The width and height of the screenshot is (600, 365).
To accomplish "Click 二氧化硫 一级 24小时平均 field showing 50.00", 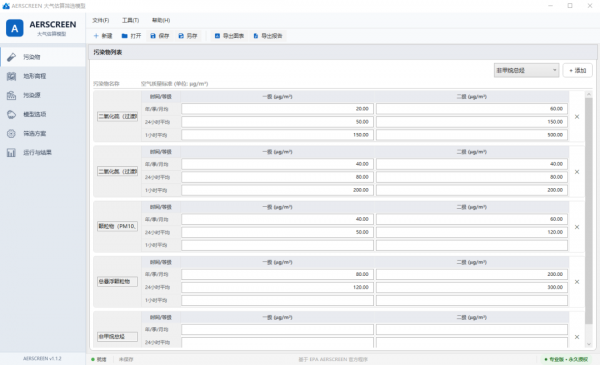I will coord(277,122).
